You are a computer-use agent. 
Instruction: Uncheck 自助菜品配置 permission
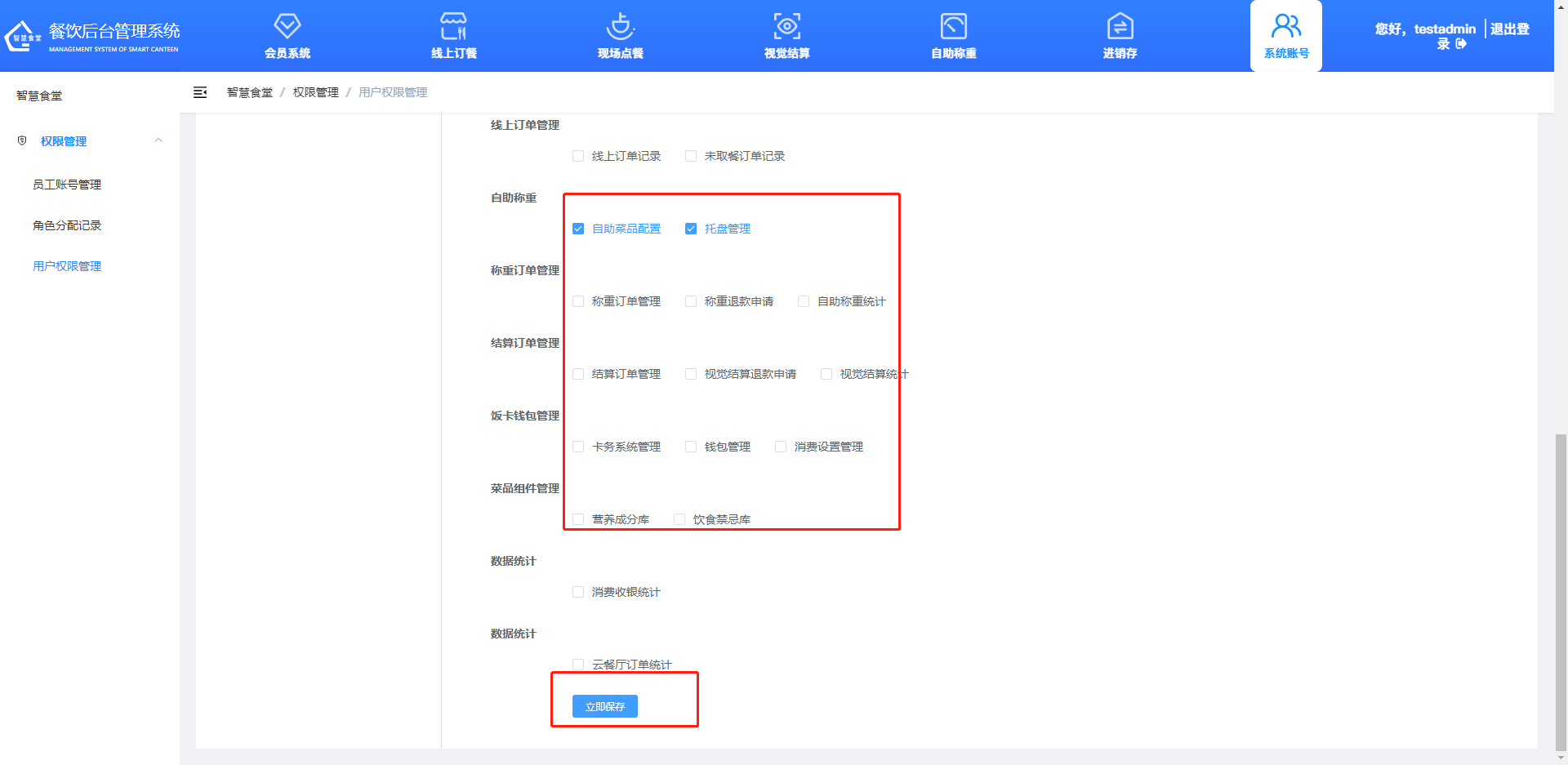pos(578,229)
